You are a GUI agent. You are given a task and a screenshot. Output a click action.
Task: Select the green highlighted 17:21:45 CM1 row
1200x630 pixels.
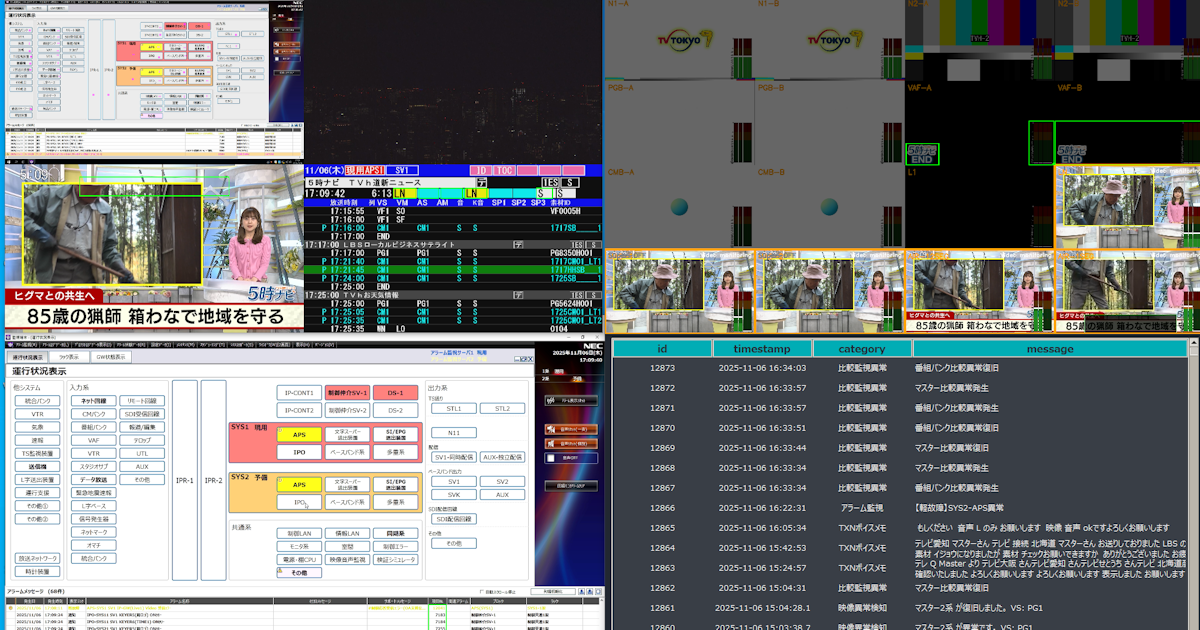click(450, 268)
